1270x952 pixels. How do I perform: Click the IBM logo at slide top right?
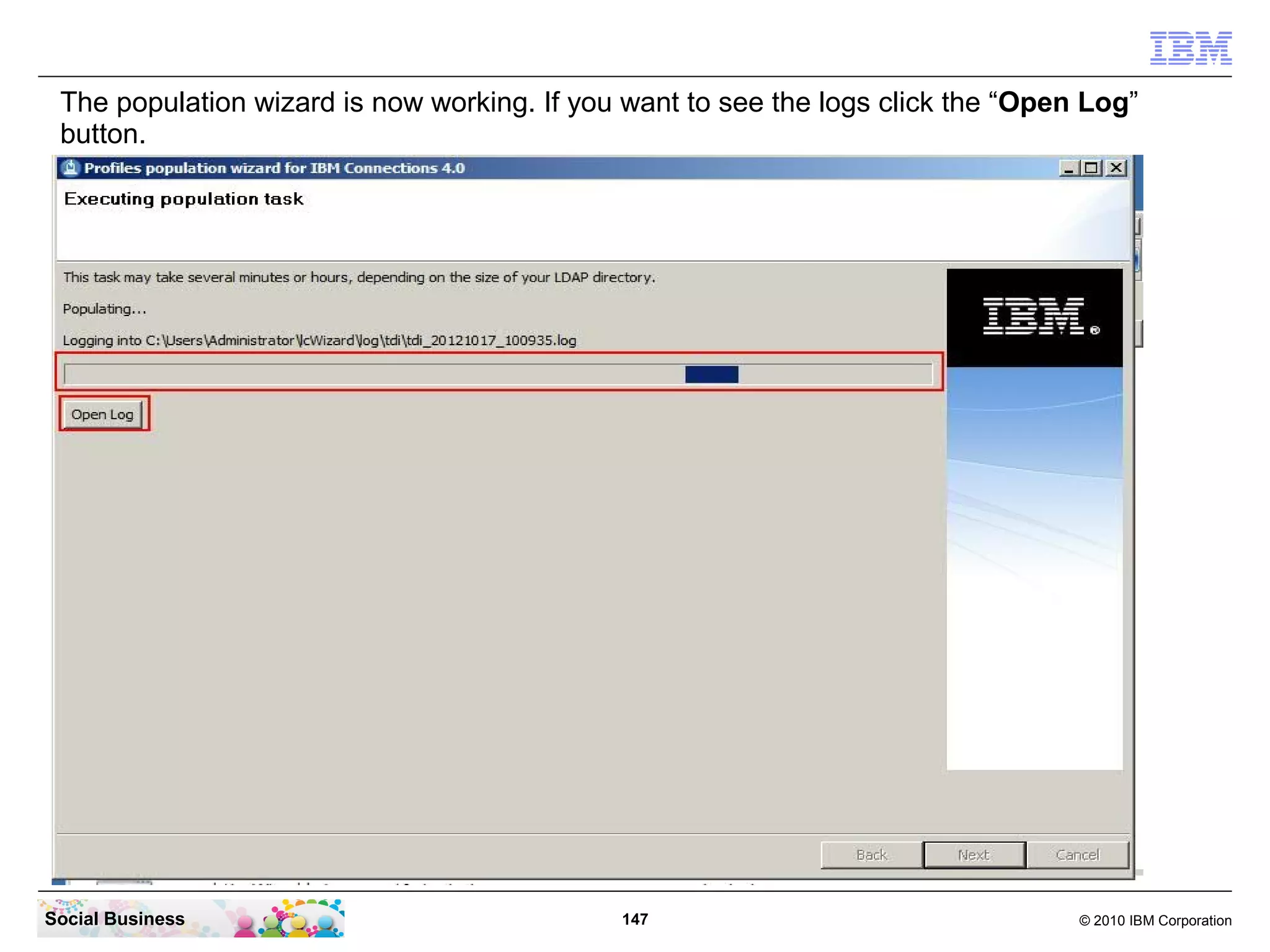[x=1191, y=48]
